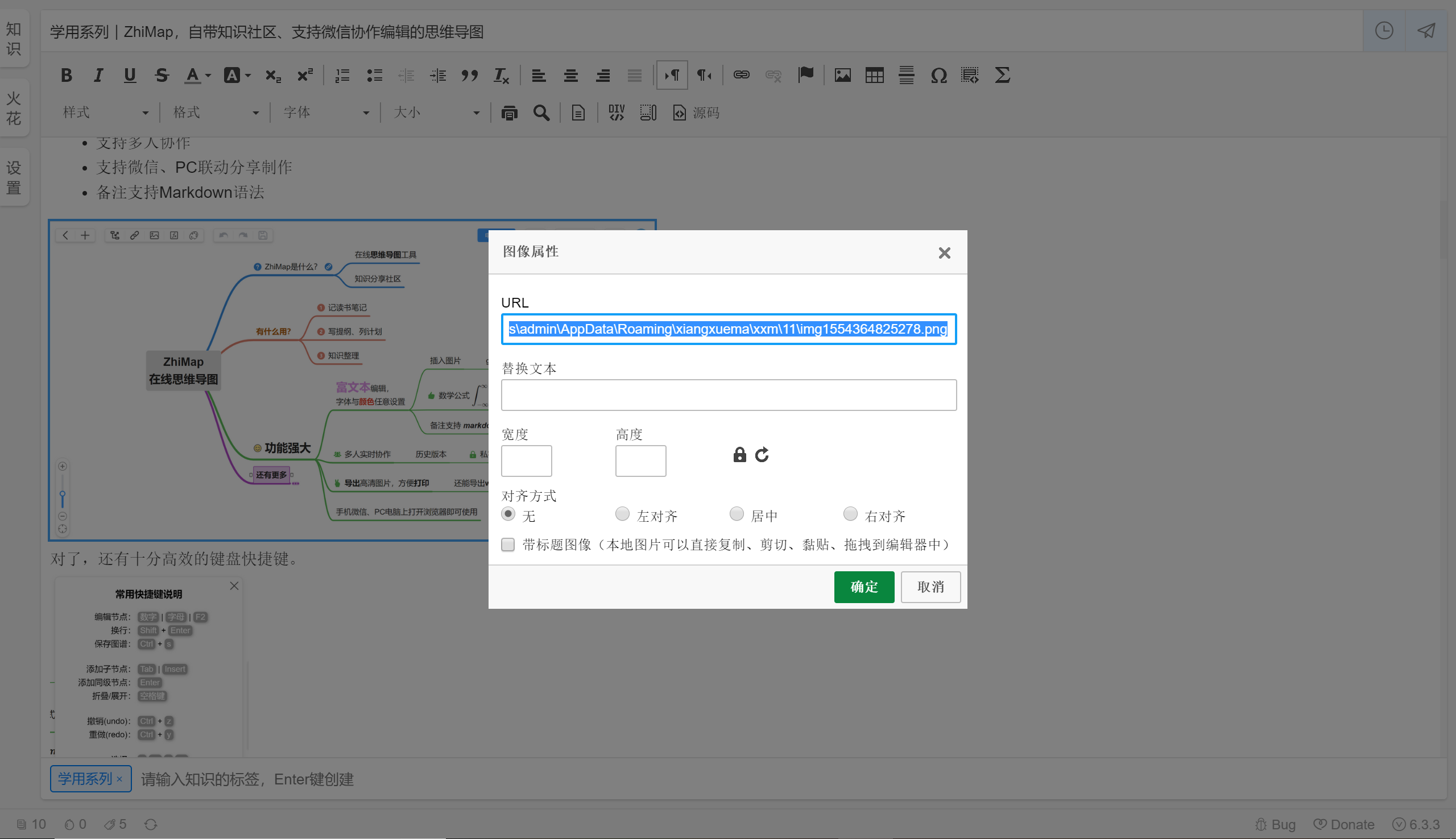The height and width of the screenshot is (839, 1456).
Task: Set right-to-left text direction
Action: [704, 76]
